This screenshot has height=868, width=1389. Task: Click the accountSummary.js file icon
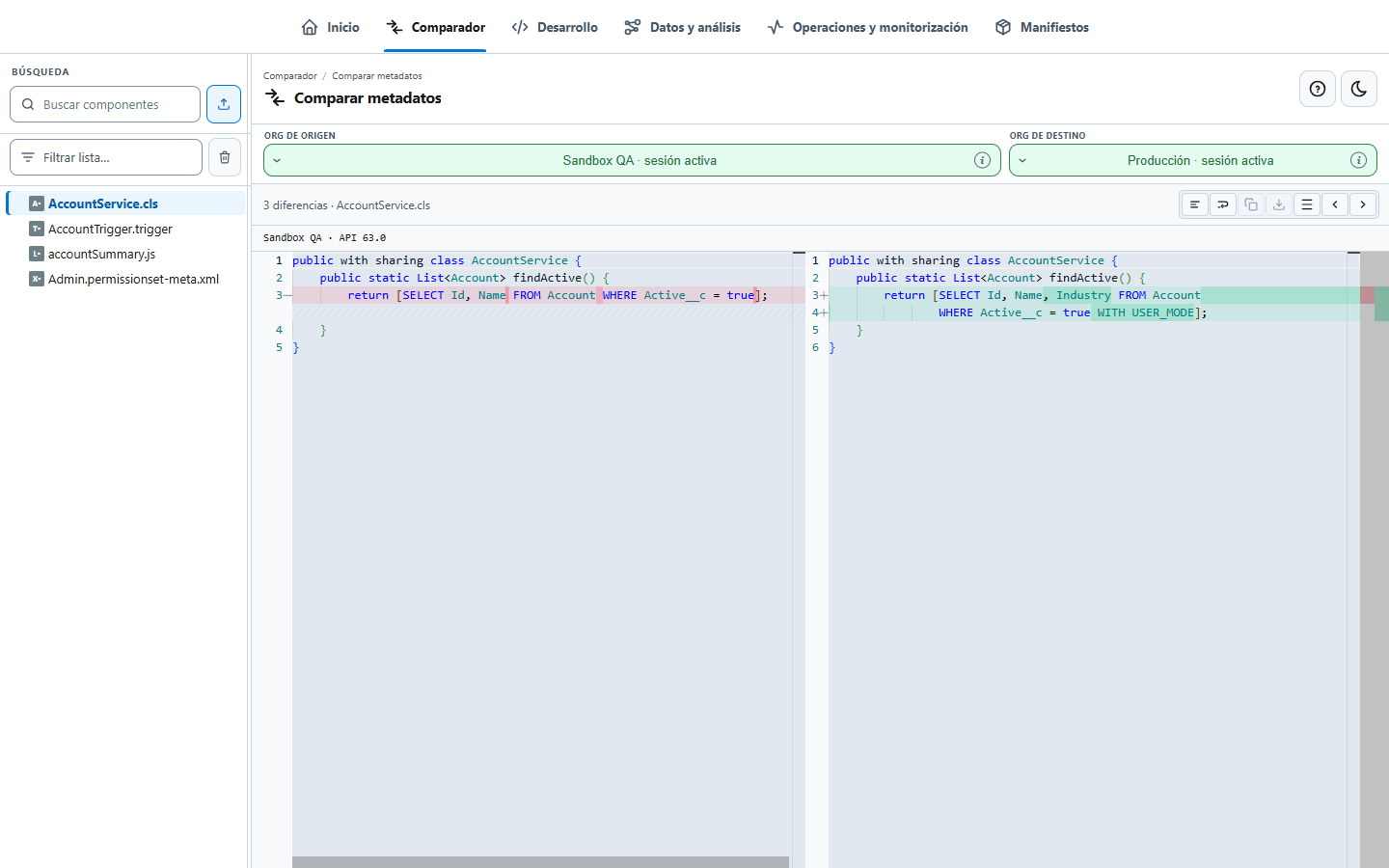pos(37,254)
